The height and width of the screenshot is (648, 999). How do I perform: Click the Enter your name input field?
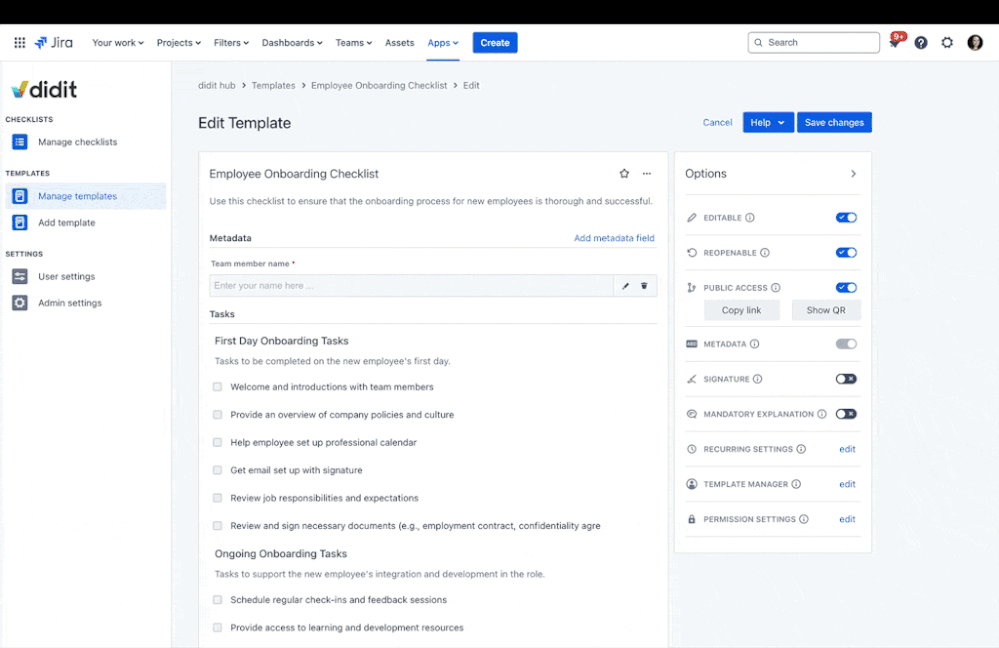pos(400,285)
